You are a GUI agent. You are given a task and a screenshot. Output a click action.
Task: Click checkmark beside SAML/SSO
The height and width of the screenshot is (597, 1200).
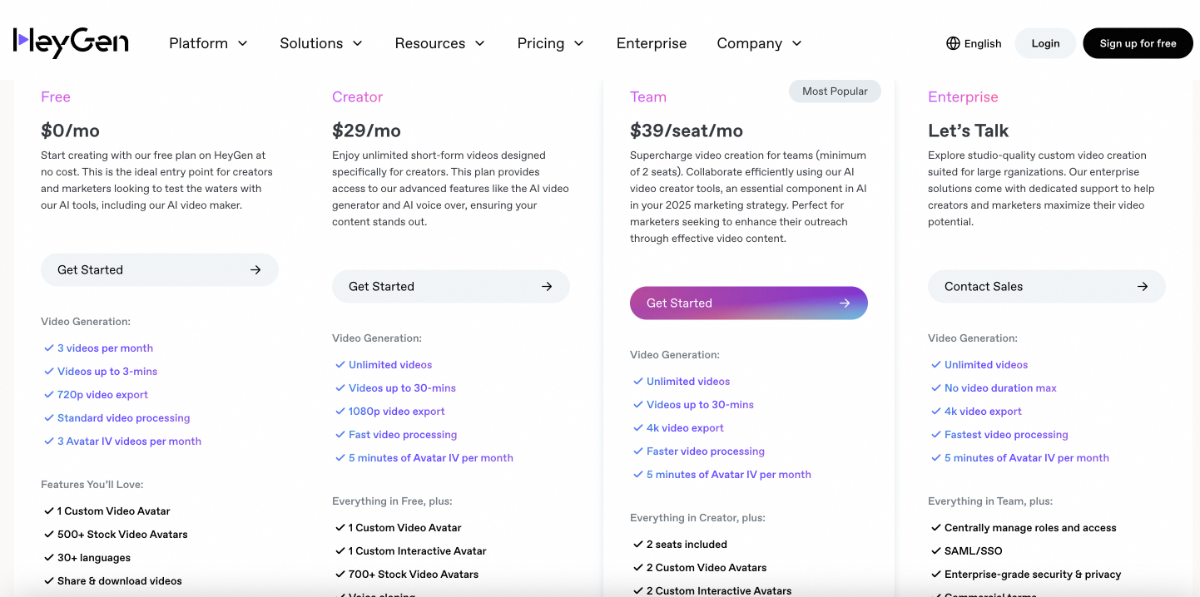pyautogui.click(x=935, y=551)
